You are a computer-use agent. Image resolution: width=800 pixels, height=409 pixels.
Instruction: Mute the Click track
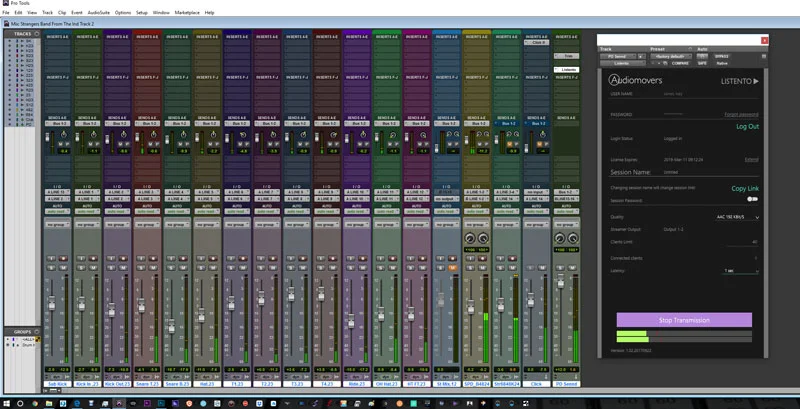point(542,268)
